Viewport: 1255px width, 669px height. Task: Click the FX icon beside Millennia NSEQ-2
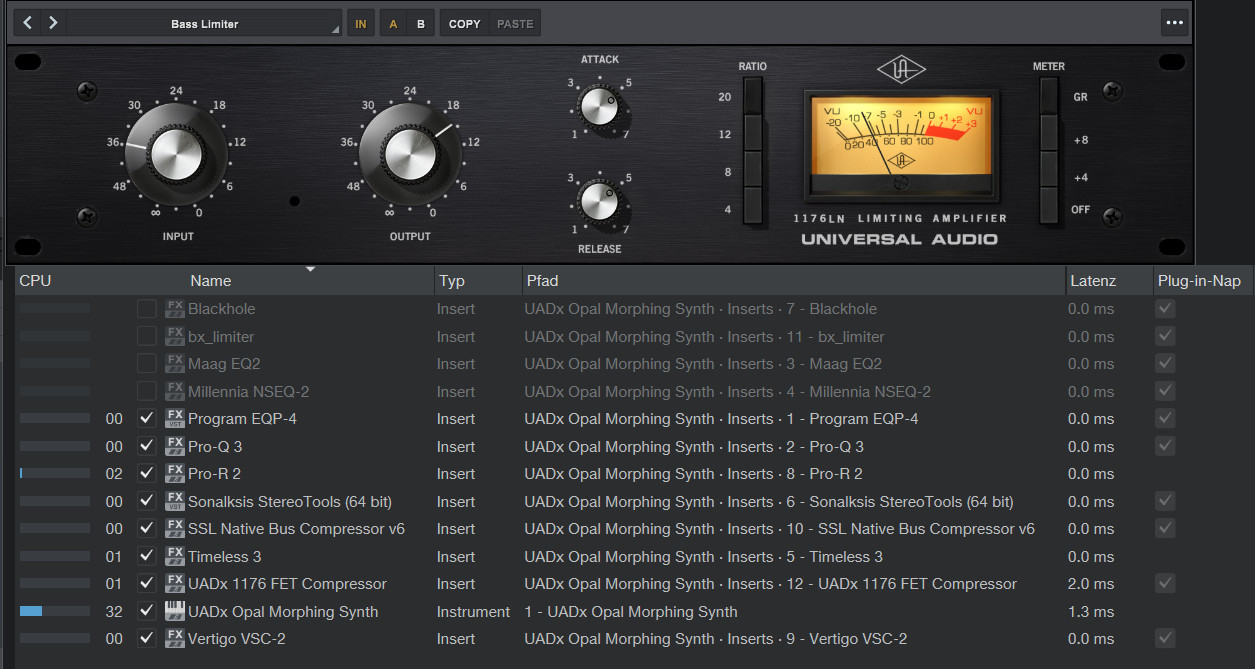[x=175, y=391]
